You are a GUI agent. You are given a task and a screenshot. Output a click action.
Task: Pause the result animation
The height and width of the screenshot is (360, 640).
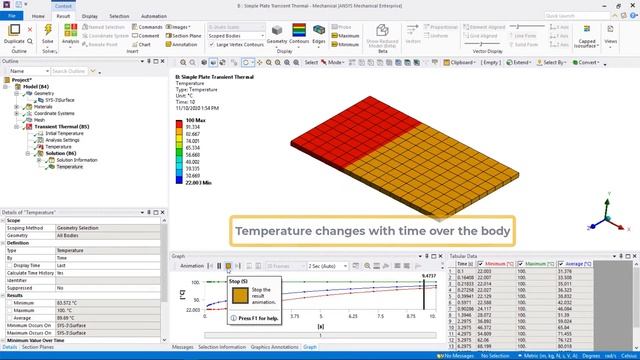point(219,266)
